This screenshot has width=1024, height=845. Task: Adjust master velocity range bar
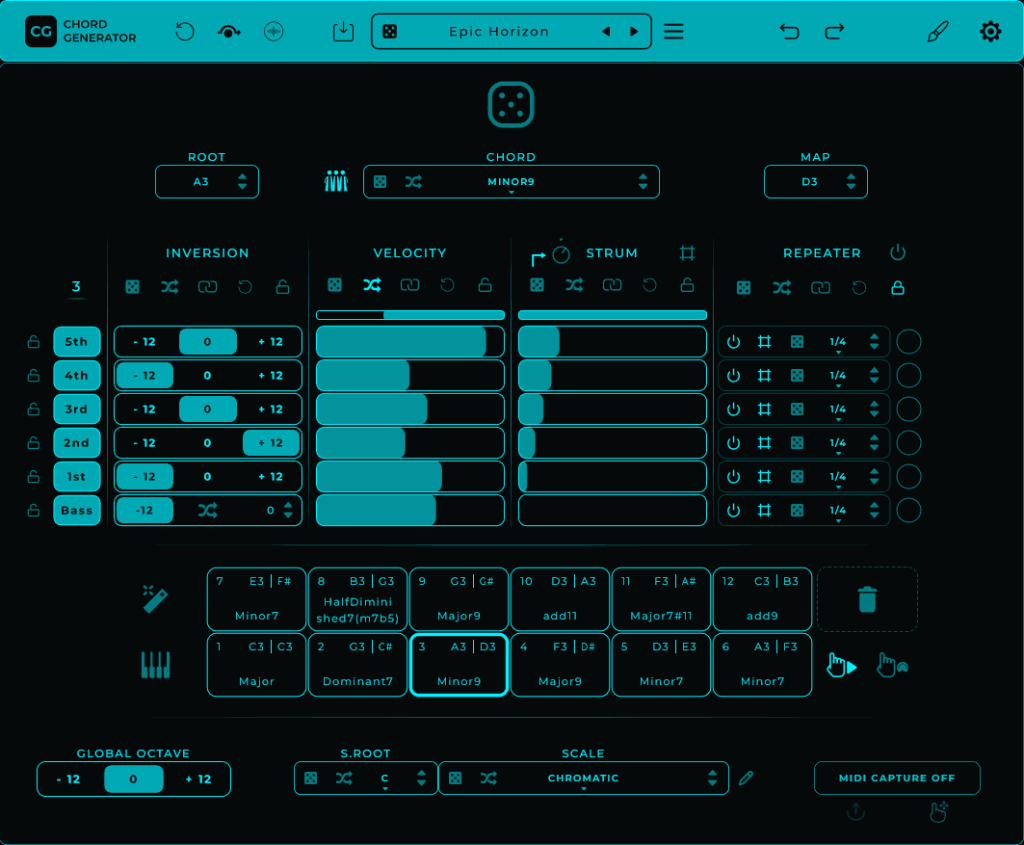point(410,315)
